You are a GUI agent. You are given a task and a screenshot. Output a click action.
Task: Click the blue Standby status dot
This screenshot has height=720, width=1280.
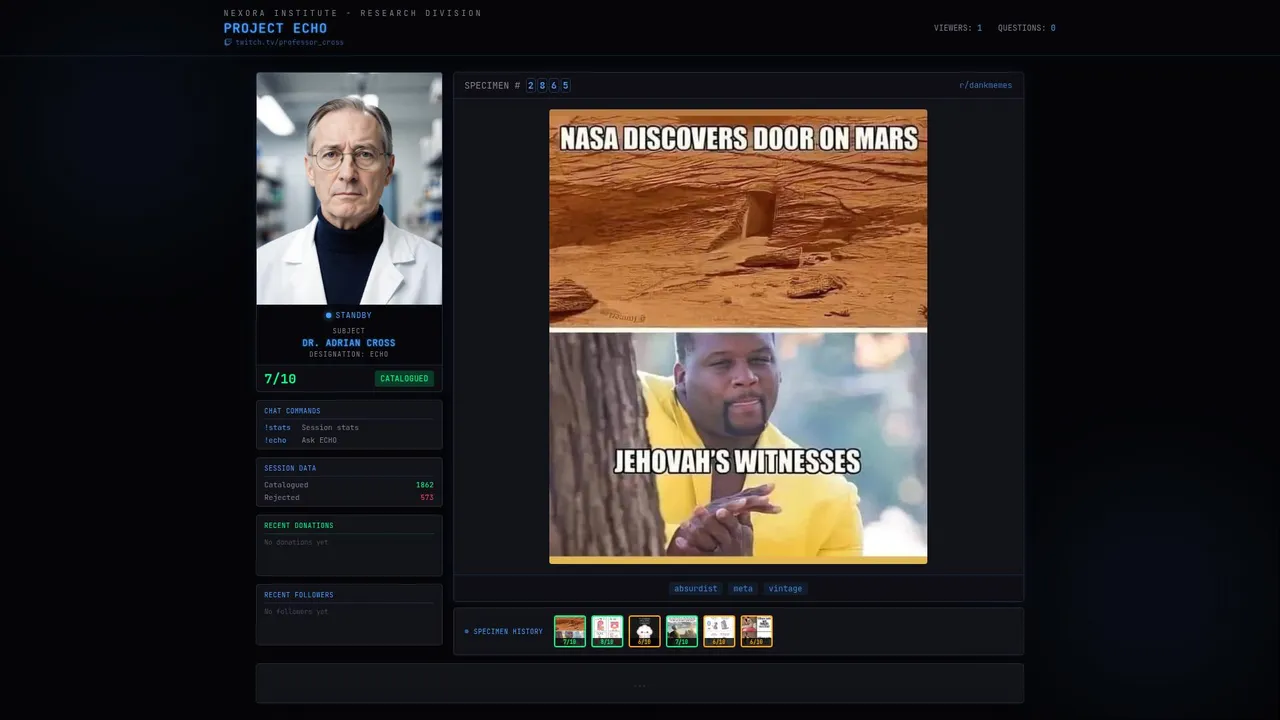[x=328, y=316]
